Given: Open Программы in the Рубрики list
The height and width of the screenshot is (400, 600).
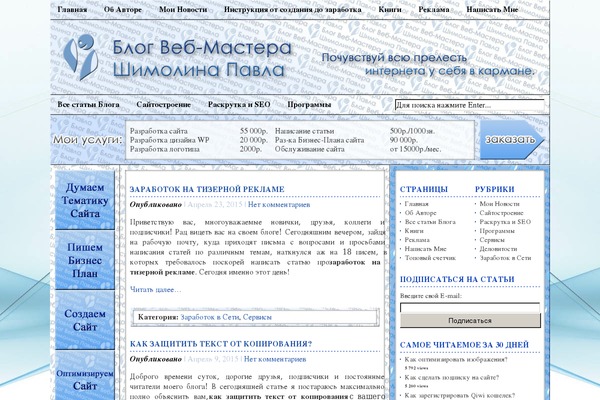Looking at the screenshot, I should click(x=497, y=231).
